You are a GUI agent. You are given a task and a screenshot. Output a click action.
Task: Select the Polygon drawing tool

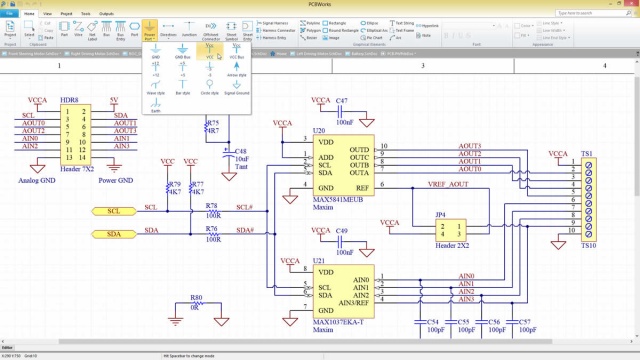(311, 30)
